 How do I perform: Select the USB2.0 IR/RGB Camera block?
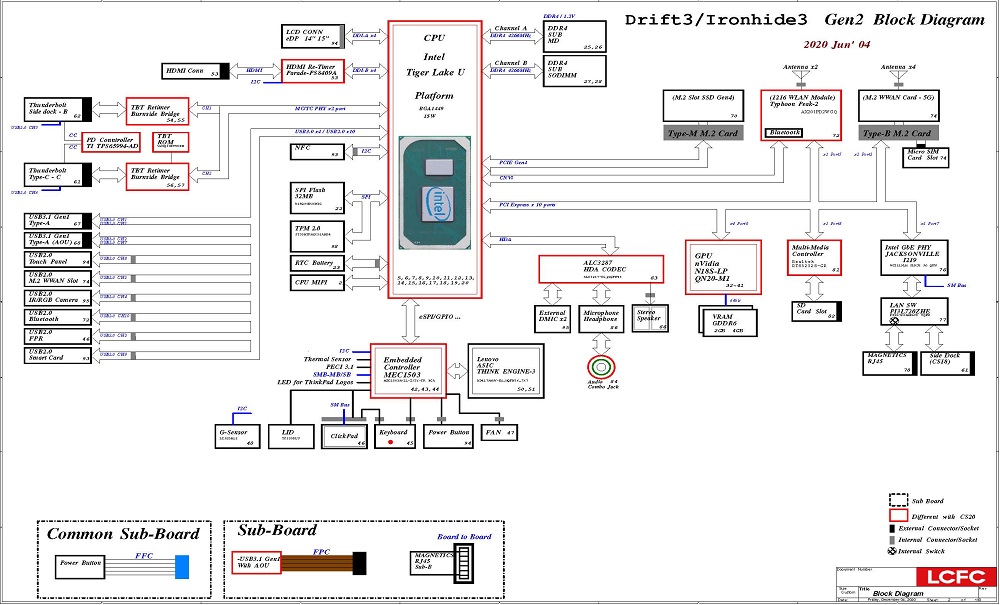(58, 297)
